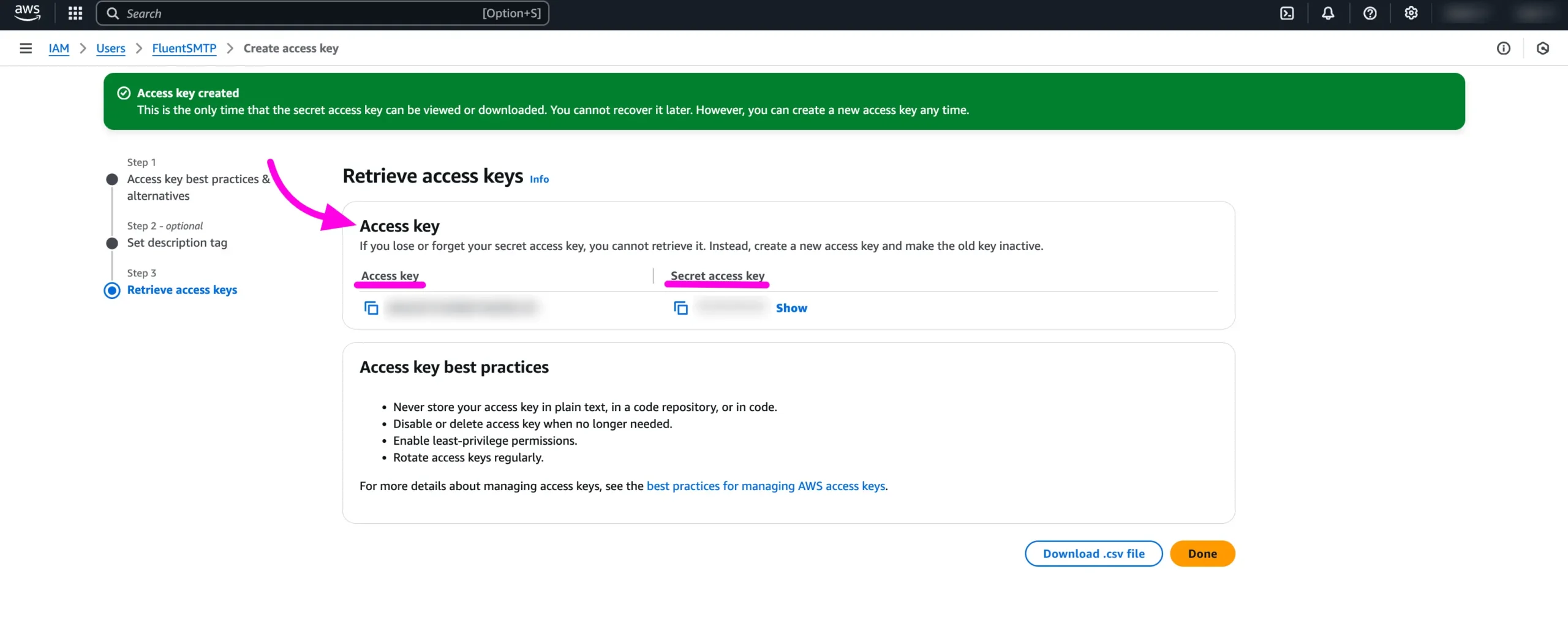Open the help question-mark menu
1568x626 pixels.
tap(1370, 13)
